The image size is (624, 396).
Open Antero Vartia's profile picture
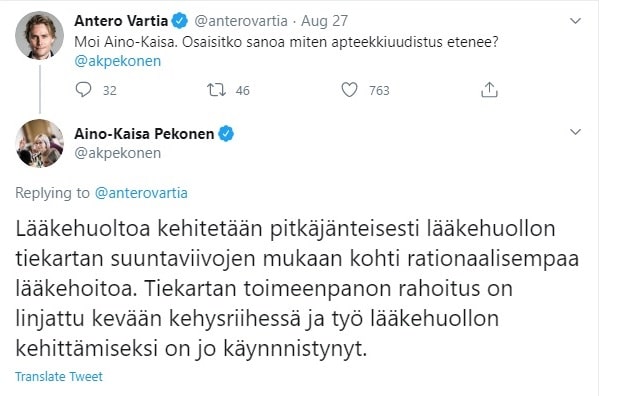pos(39,35)
